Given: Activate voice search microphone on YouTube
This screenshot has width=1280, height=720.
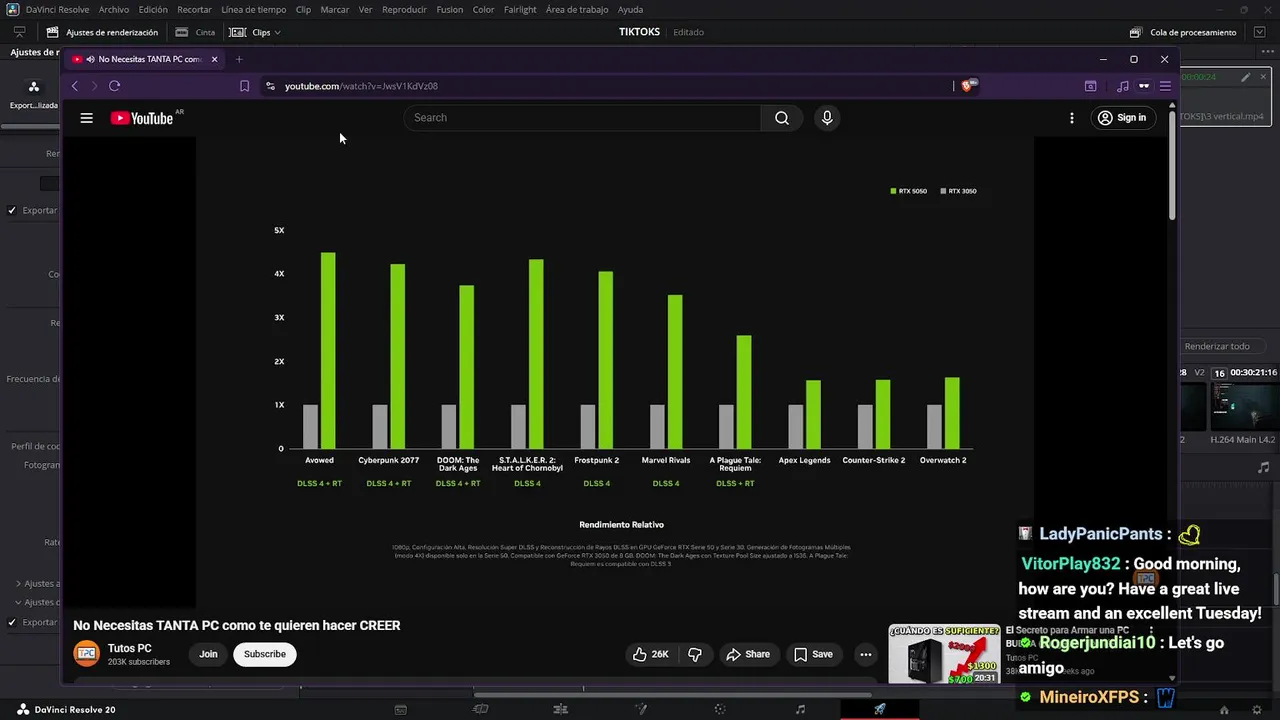Looking at the screenshot, I should tap(827, 118).
